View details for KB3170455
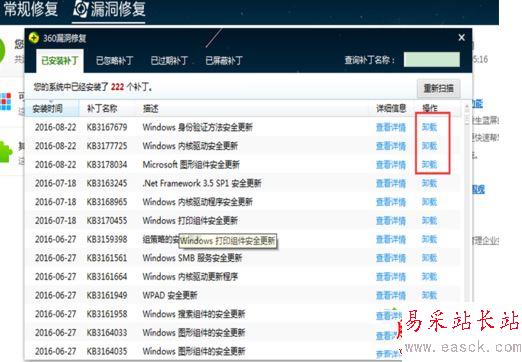The width and height of the screenshot is (522, 362). [391, 220]
